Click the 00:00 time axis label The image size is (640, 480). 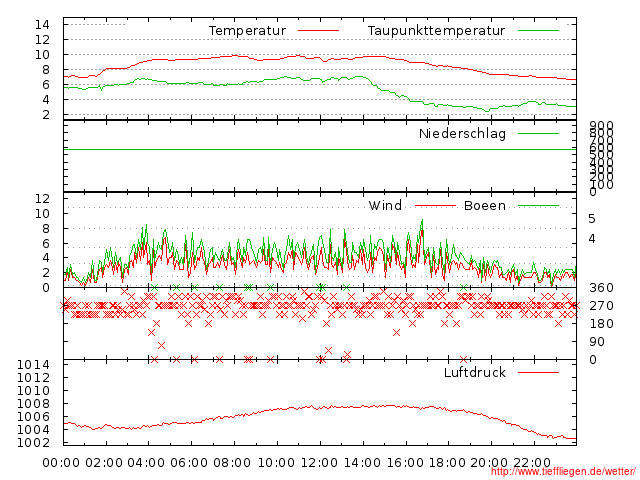pos(61,463)
